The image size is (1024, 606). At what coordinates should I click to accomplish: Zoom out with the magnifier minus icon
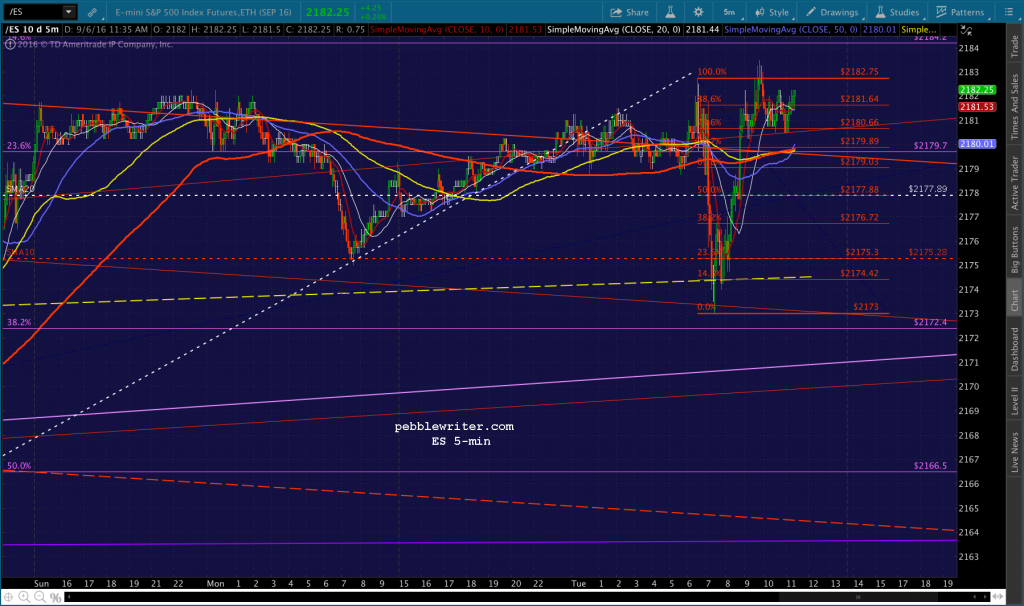coord(40,597)
